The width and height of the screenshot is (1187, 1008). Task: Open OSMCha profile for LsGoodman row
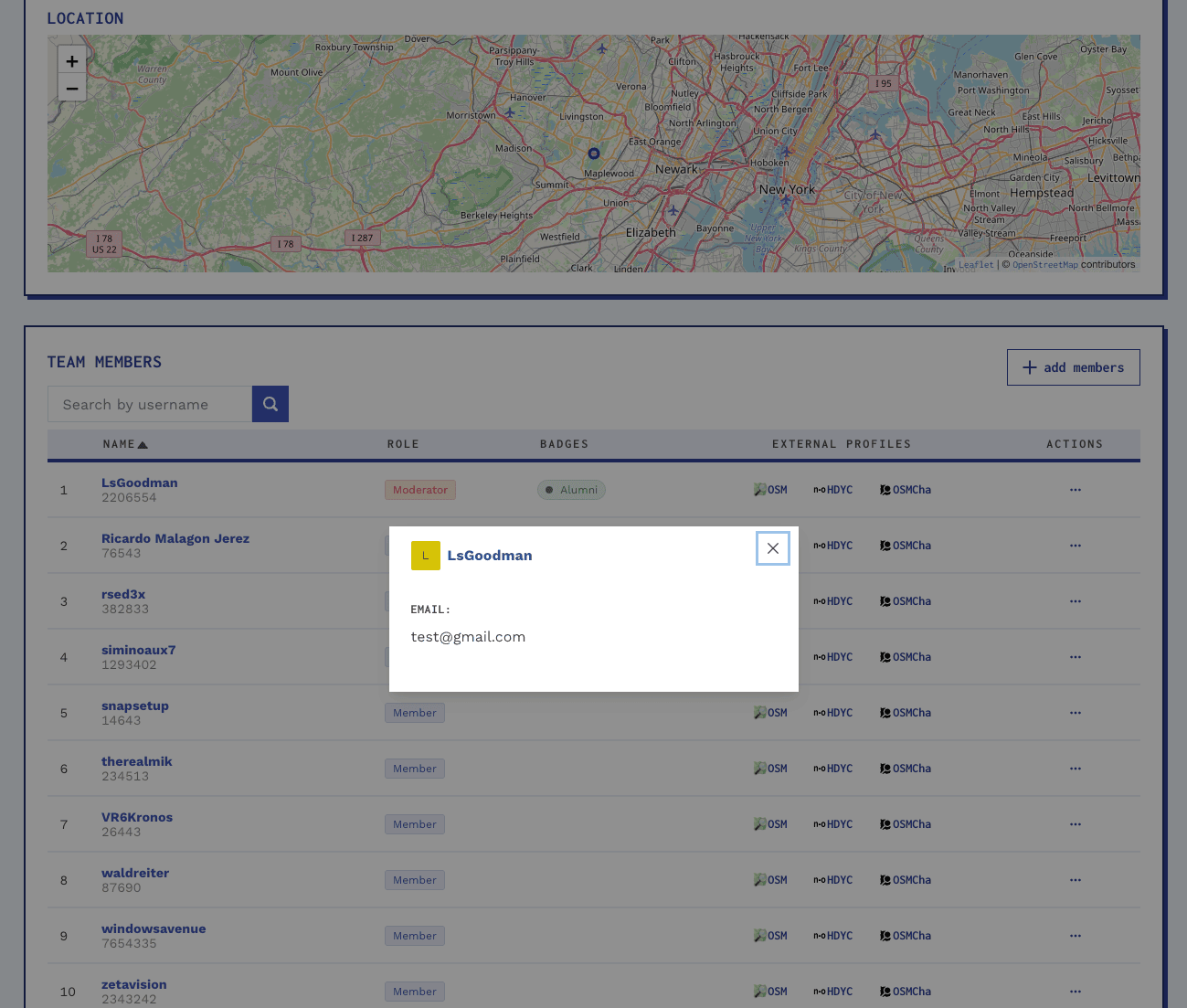(x=906, y=490)
